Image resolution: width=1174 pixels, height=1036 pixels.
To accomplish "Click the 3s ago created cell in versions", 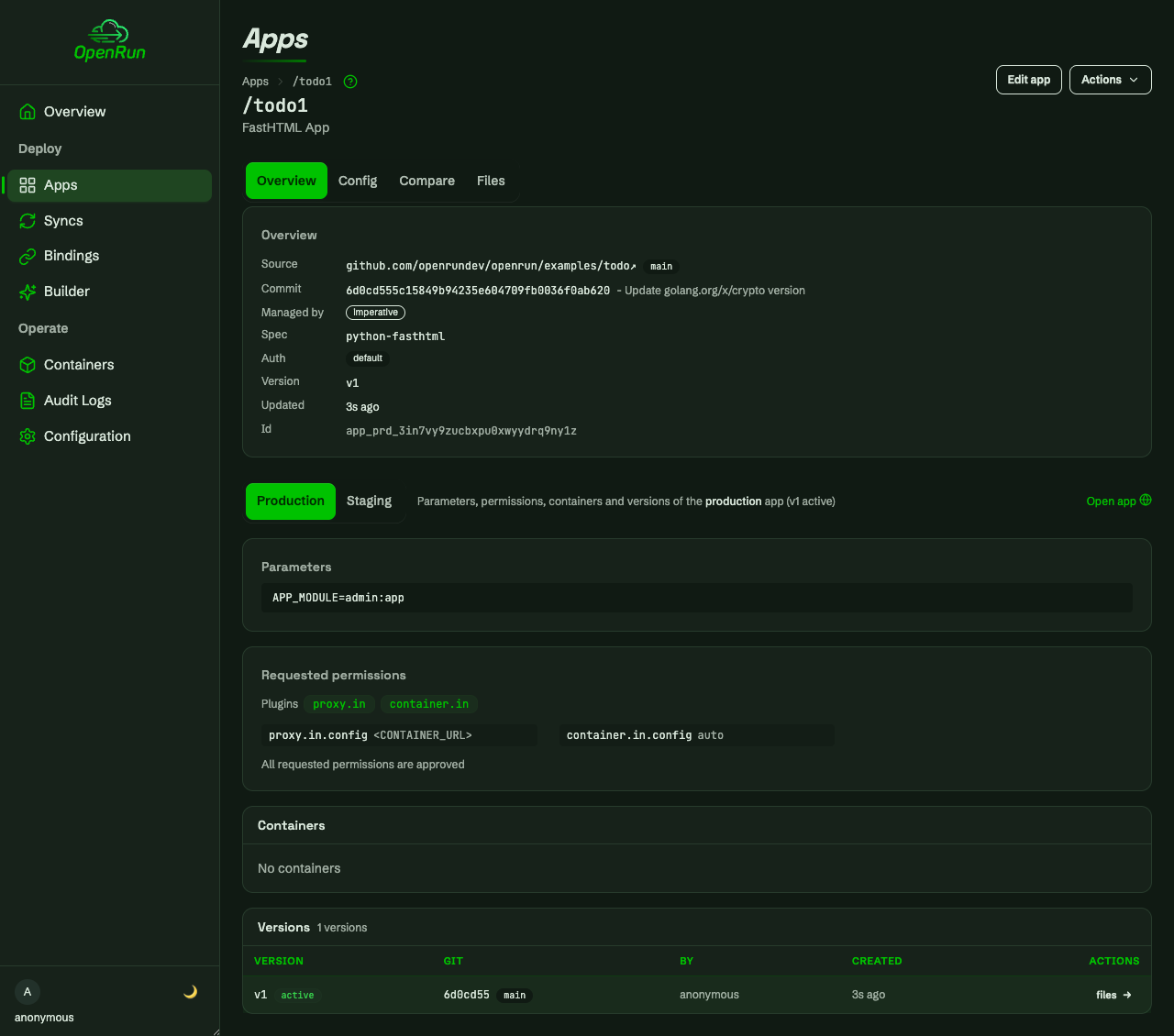I will 869,995.
